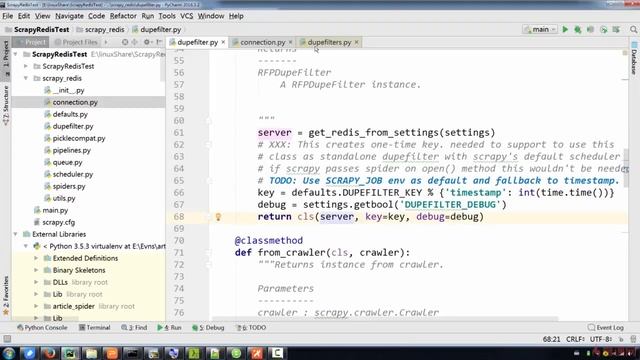Collapse the Python 3.5.3 virtualenv node
Viewport: 640px width, 360px height.
pos(26,246)
